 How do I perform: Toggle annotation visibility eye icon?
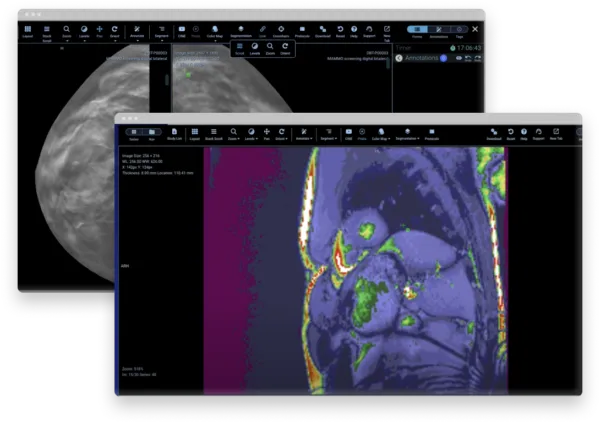(458, 58)
